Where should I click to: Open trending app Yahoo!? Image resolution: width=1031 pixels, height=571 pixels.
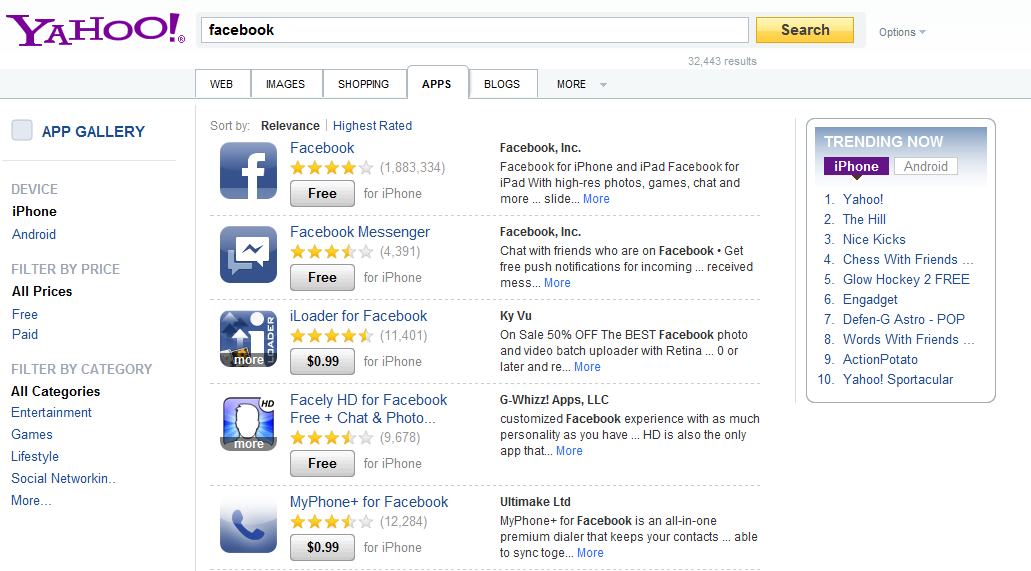863,199
